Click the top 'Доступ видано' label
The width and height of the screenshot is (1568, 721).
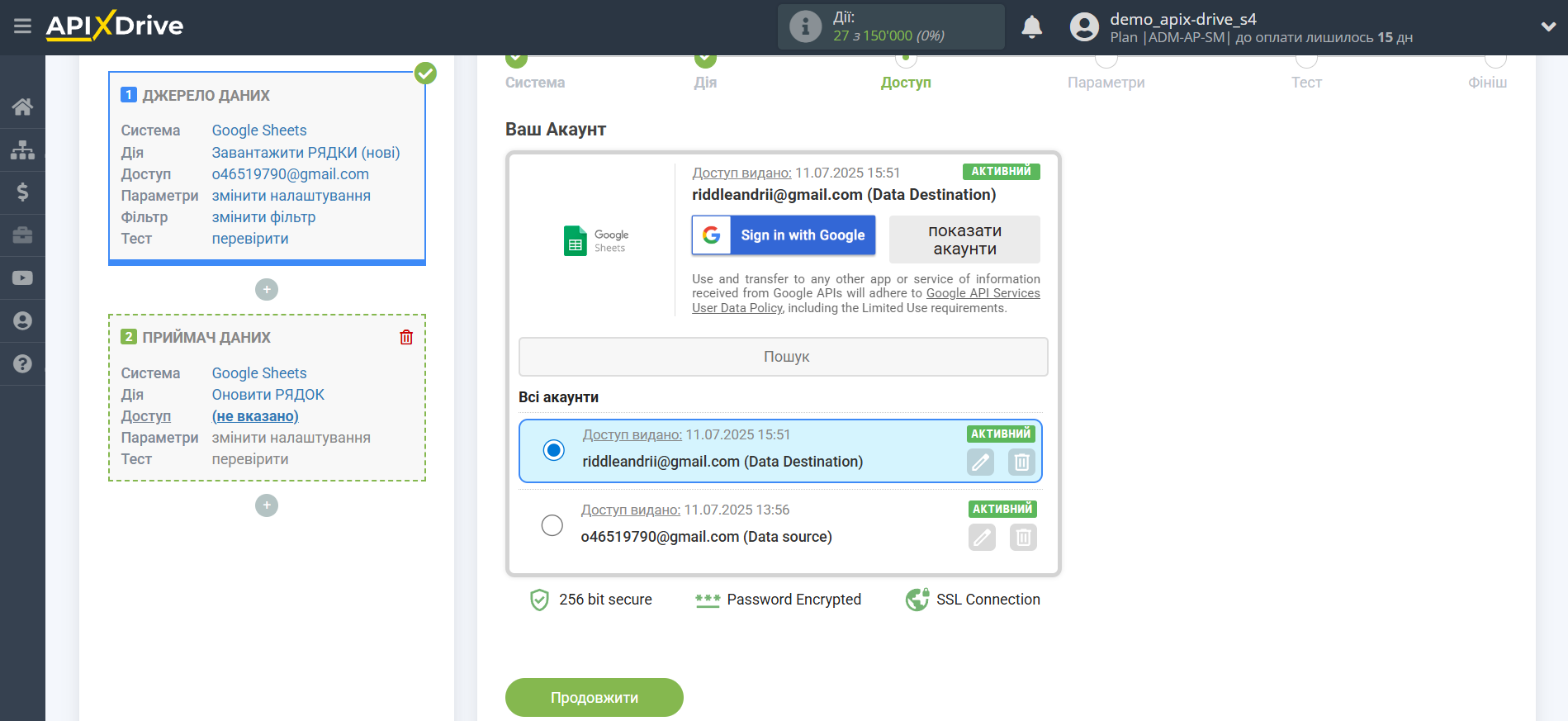pyautogui.click(x=741, y=173)
